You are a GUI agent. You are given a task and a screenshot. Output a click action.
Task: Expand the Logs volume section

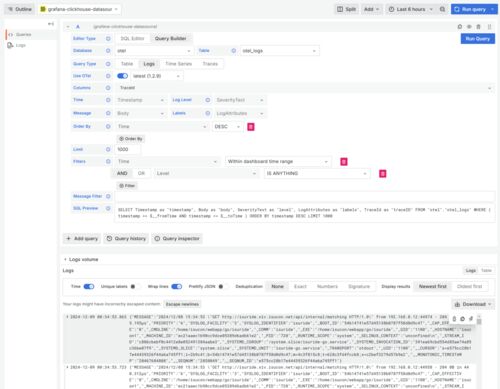coord(81,259)
